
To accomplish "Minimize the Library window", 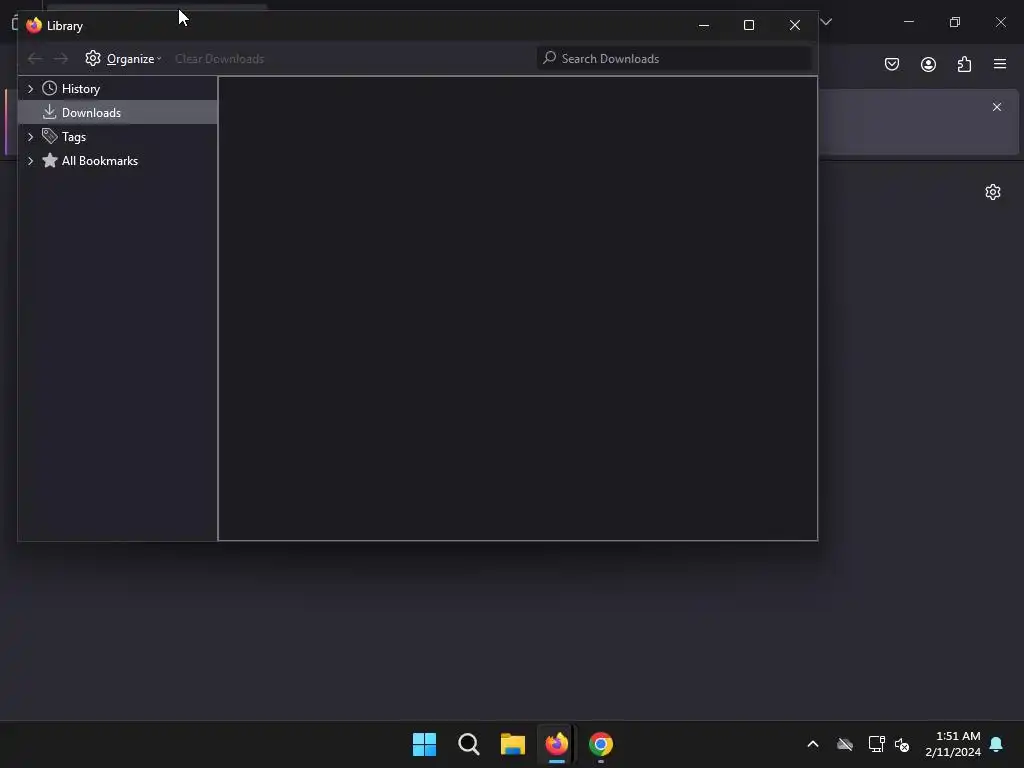I will click(x=704, y=25).
